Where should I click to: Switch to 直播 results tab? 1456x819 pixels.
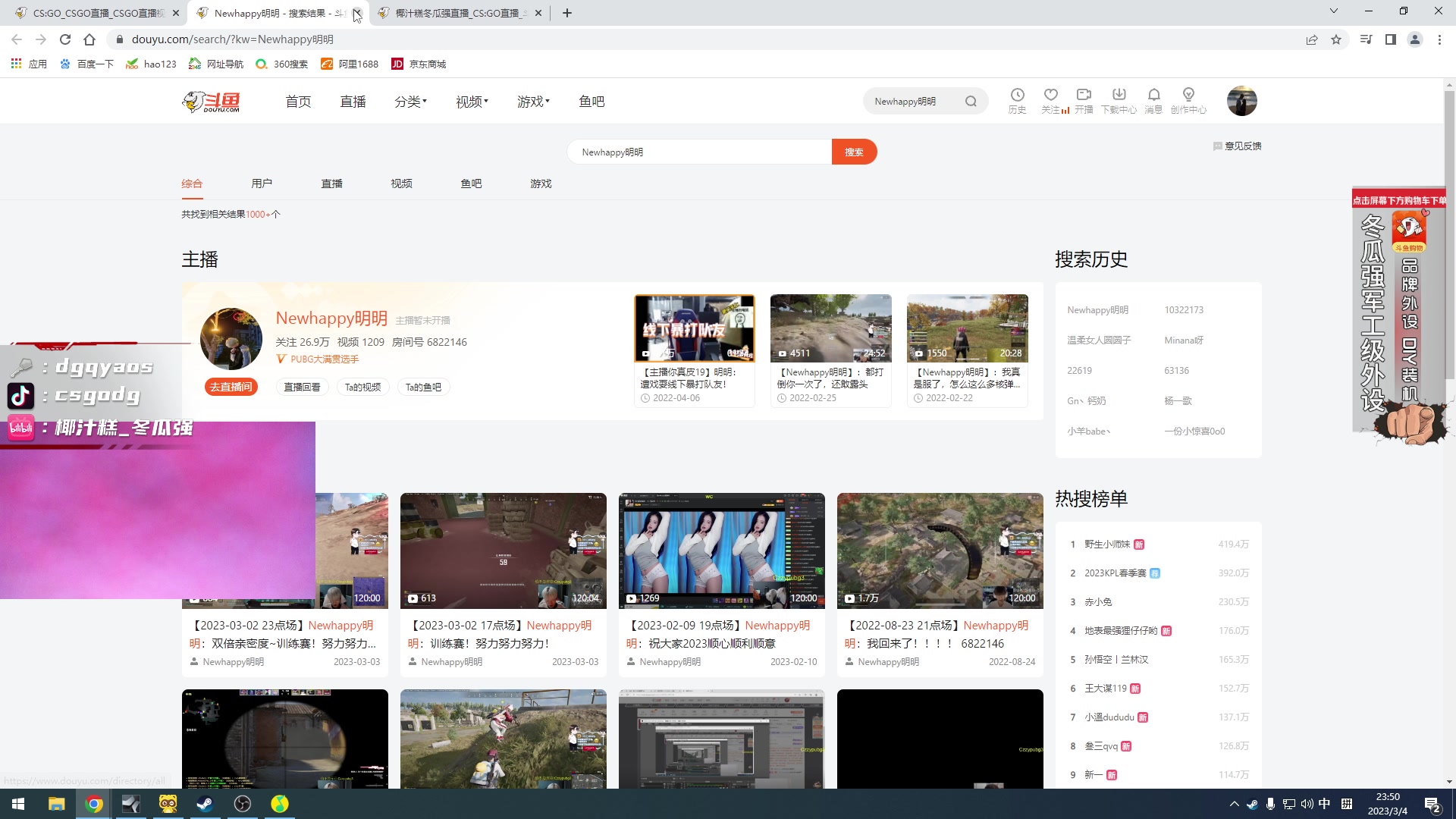[x=331, y=184]
